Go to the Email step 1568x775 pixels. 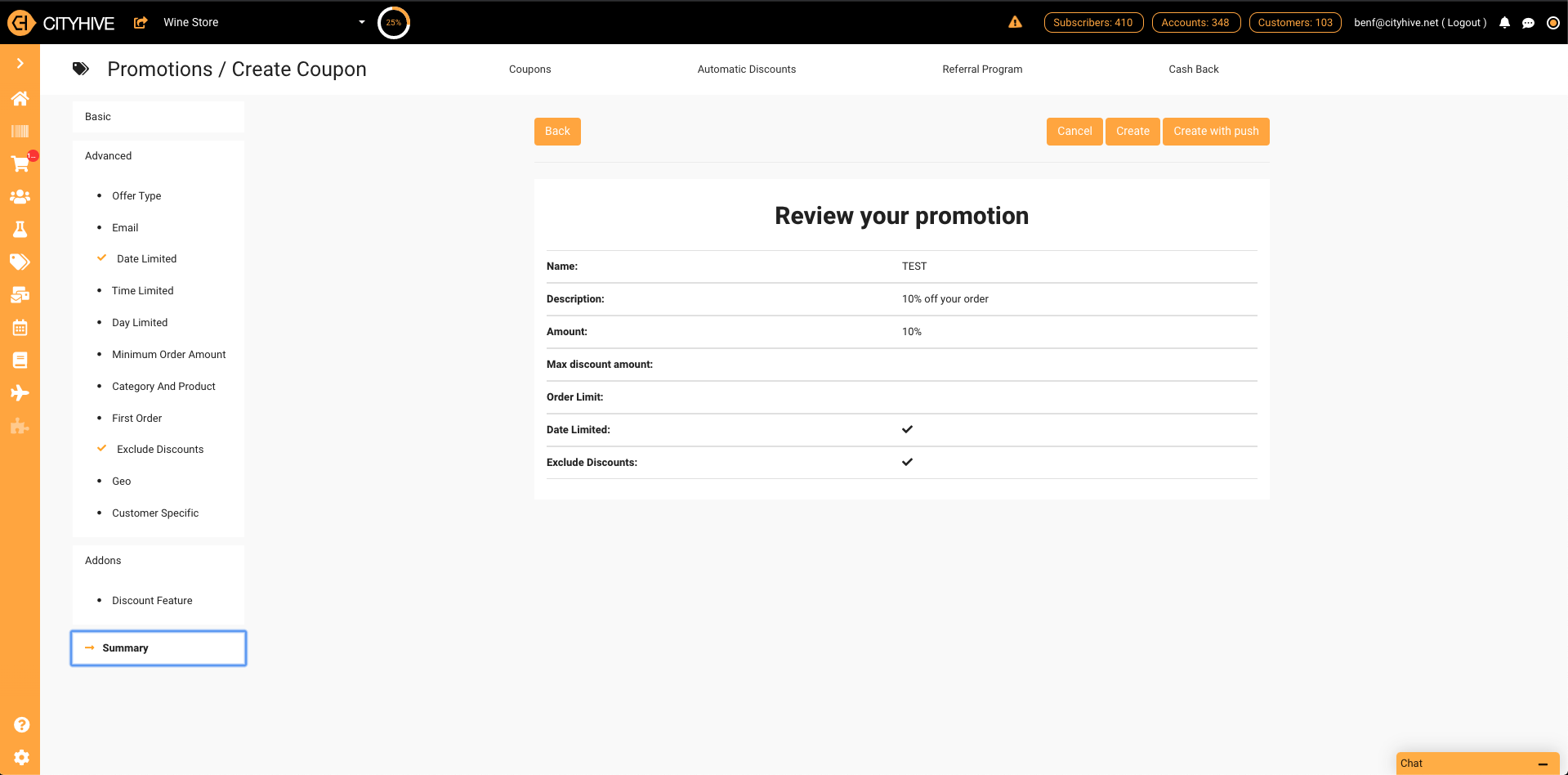[x=125, y=228]
